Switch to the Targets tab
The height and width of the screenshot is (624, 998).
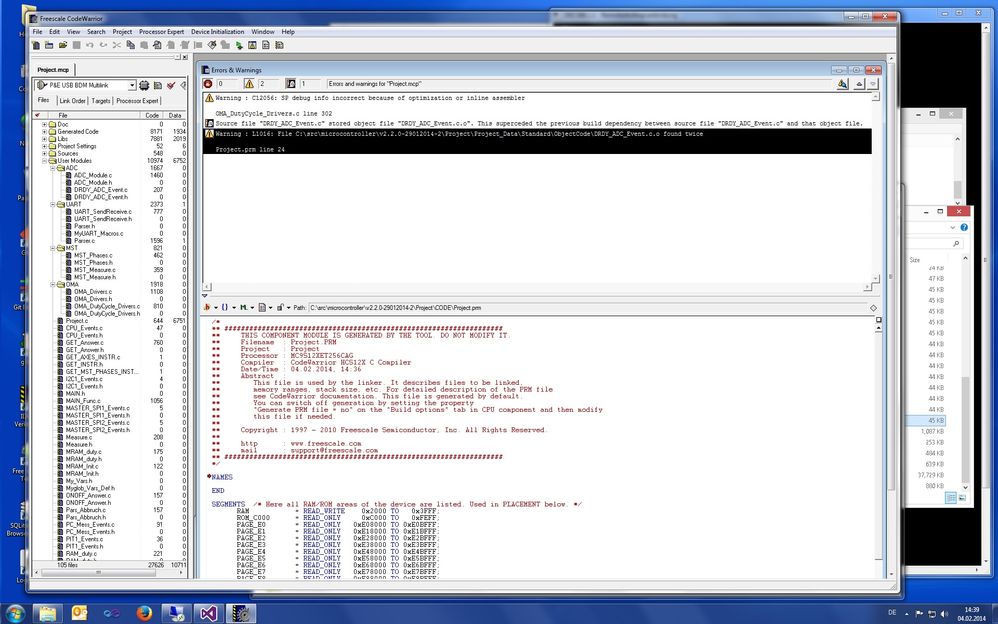101,101
